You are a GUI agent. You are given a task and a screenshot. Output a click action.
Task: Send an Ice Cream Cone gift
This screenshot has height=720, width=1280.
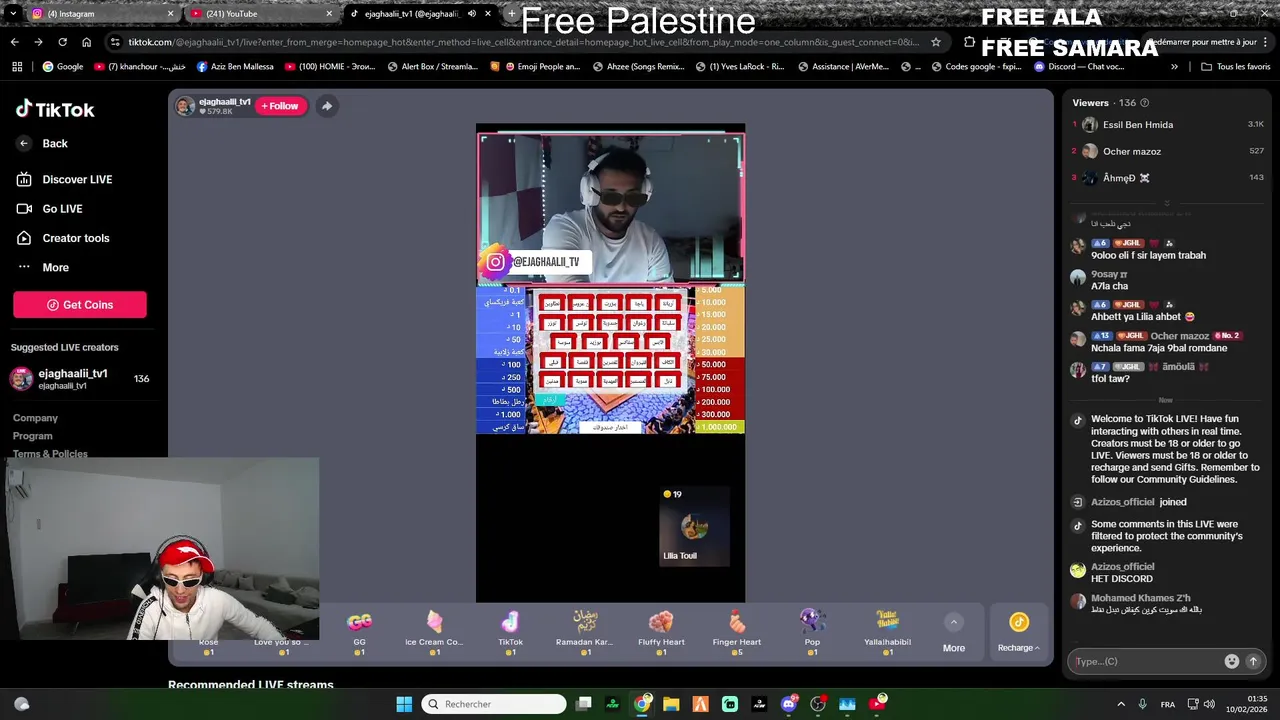pyautogui.click(x=434, y=632)
